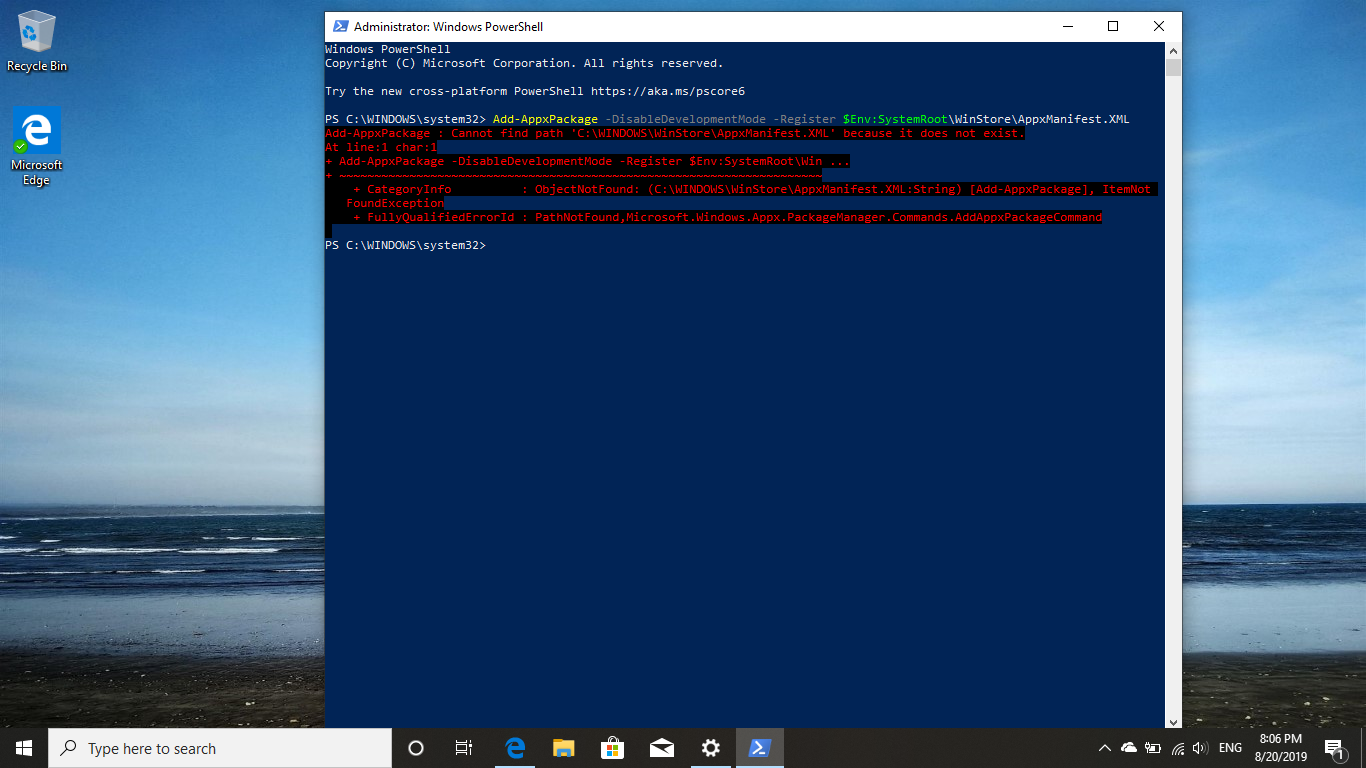Click the active PowerShell taskbar button
The width and height of the screenshot is (1366, 768).
[x=760, y=748]
